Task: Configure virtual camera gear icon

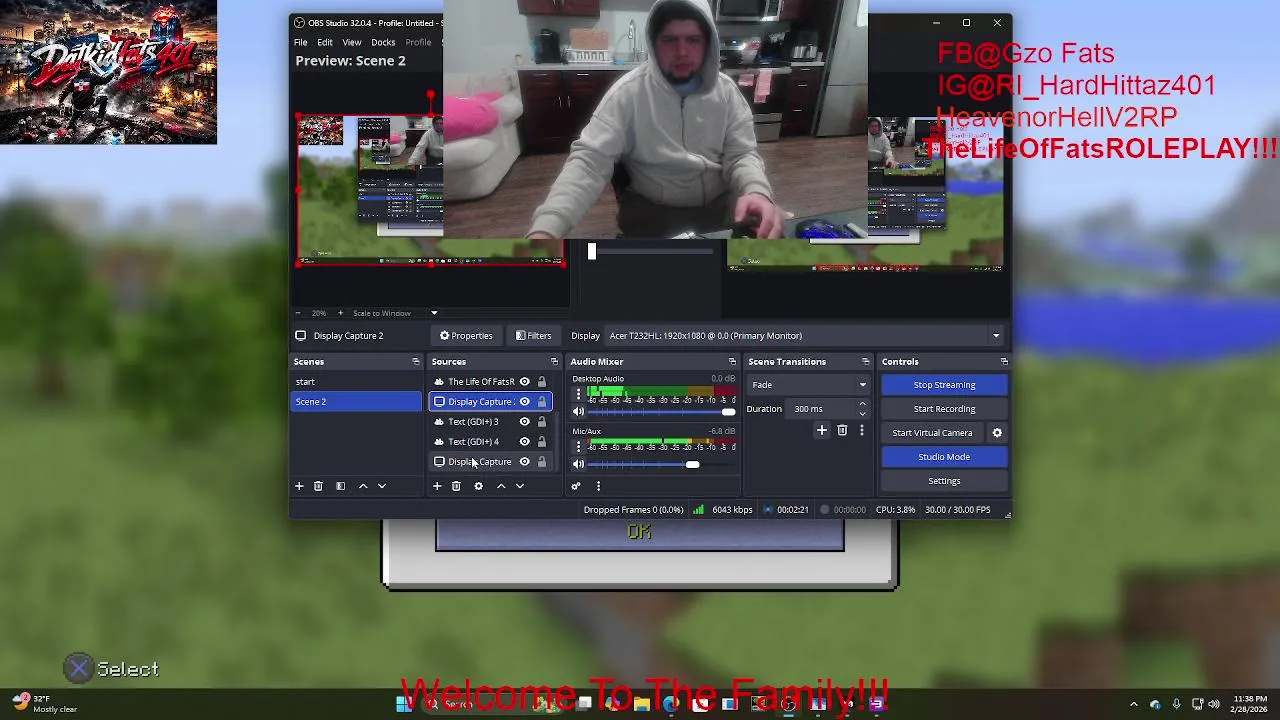Action: (997, 433)
